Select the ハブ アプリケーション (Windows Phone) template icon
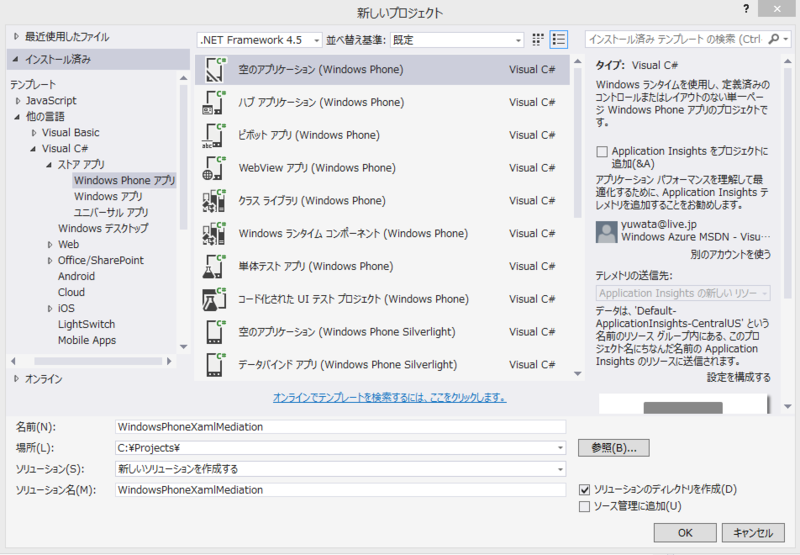The image size is (800, 555). pyautogui.click(x=214, y=103)
